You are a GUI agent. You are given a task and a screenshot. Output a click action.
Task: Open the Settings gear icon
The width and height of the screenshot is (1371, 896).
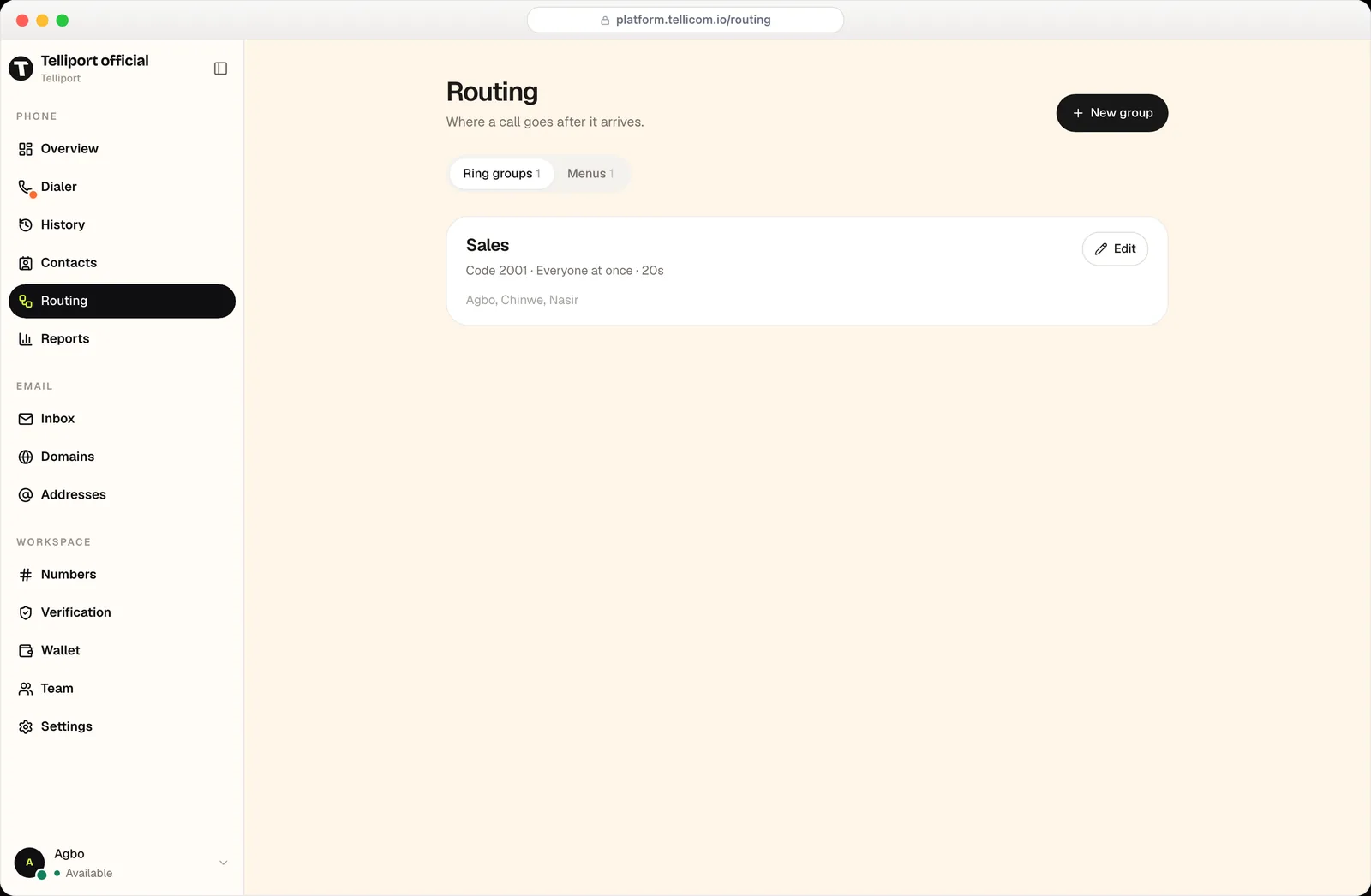coord(26,726)
